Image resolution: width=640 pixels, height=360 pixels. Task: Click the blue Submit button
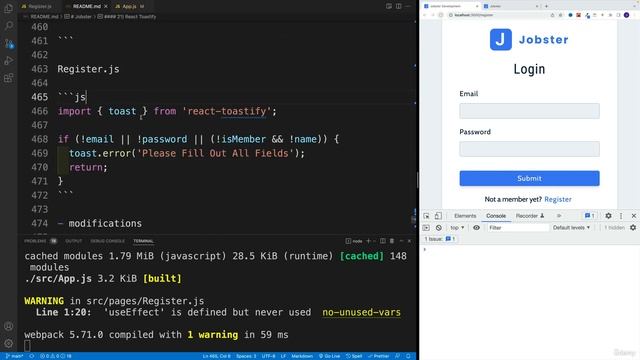point(529,178)
